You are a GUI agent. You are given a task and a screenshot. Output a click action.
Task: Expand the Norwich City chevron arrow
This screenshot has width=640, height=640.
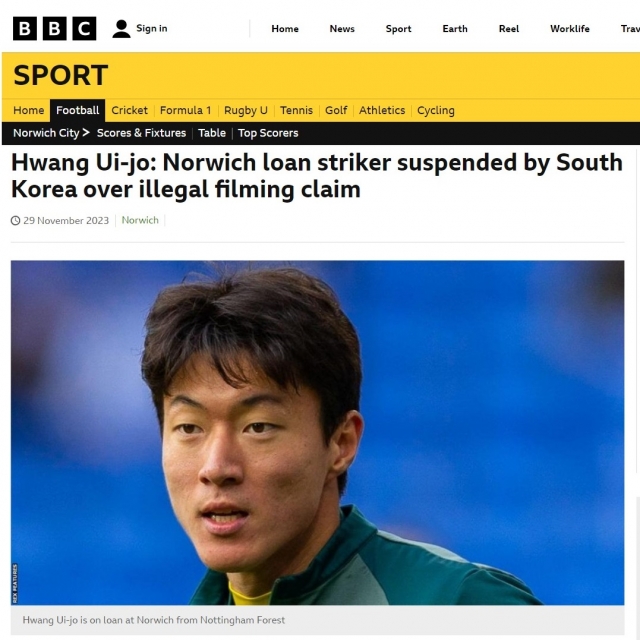[86, 133]
